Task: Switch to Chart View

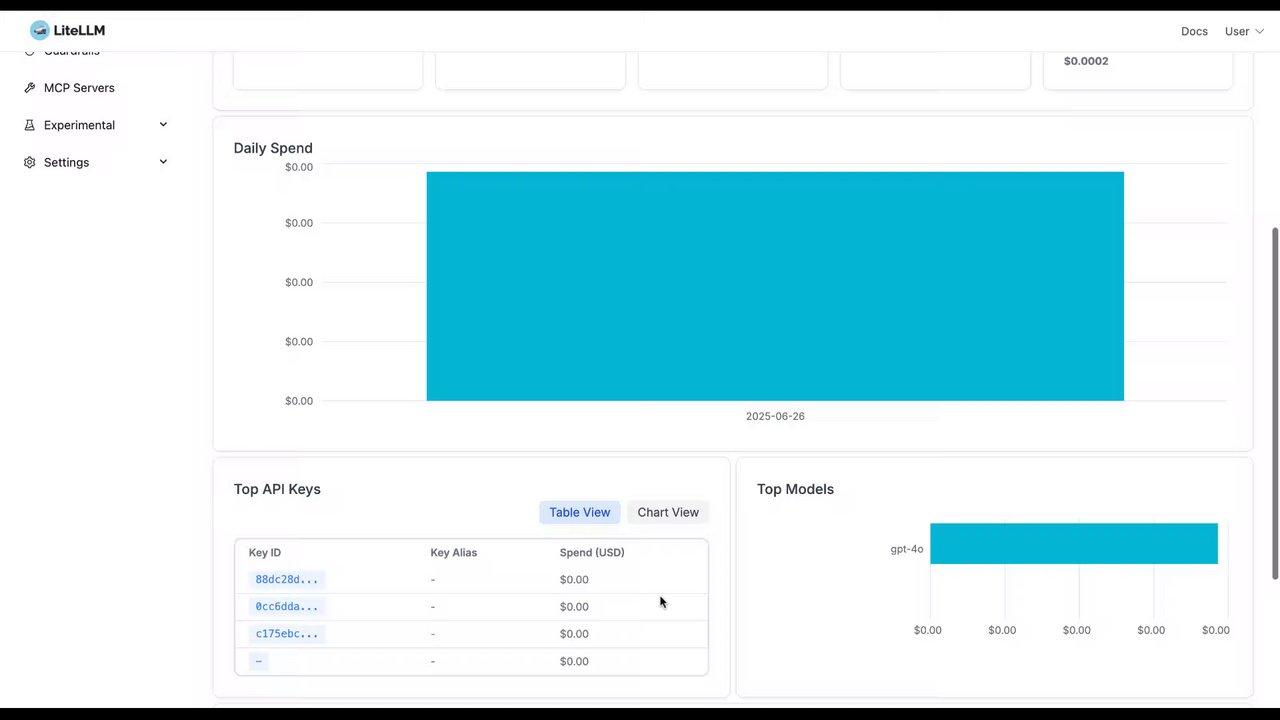Action: pyautogui.click(x=668, y=512)
